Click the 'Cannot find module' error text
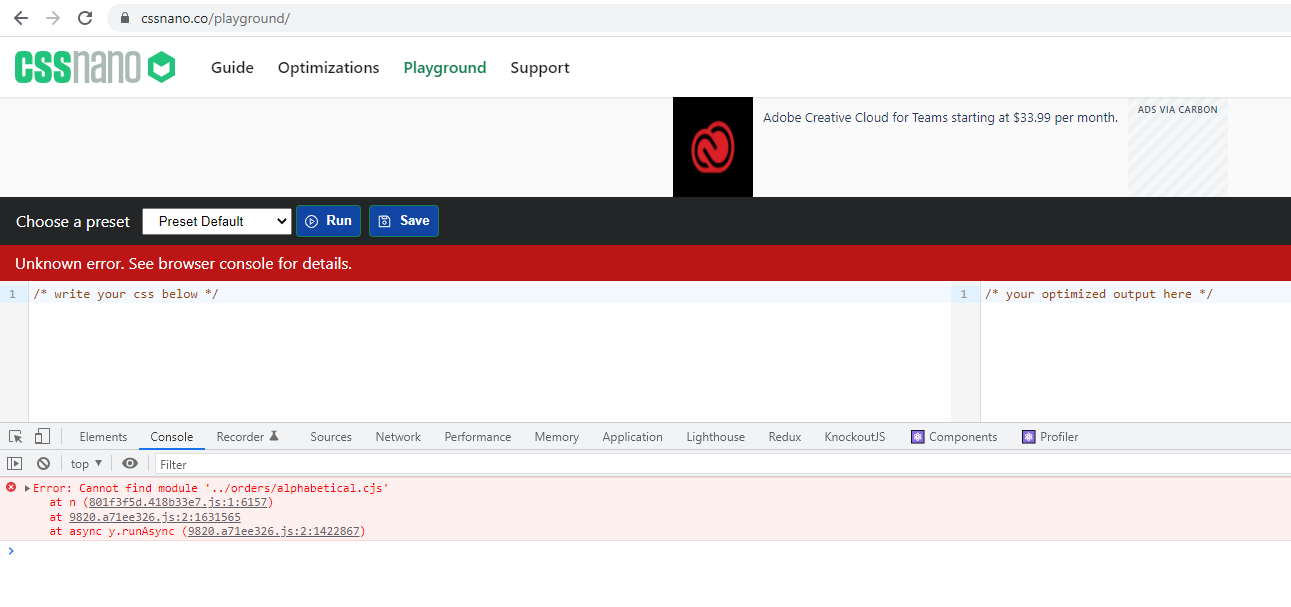 click(x=211, y=488)
